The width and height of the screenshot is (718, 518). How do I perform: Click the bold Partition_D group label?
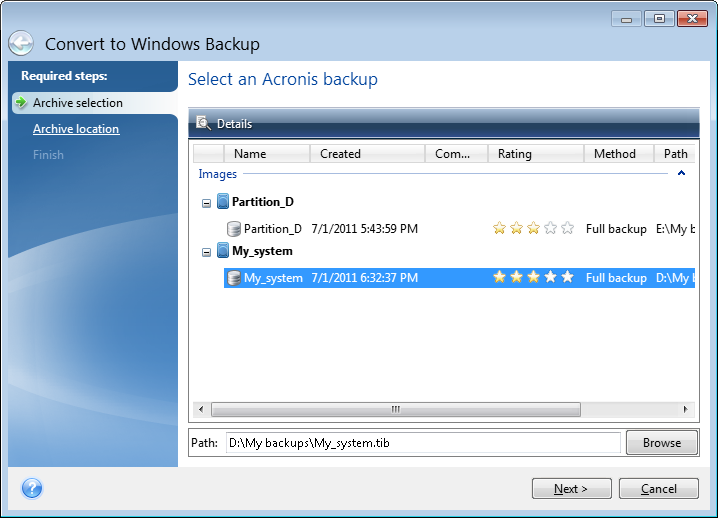pos(263,202)
